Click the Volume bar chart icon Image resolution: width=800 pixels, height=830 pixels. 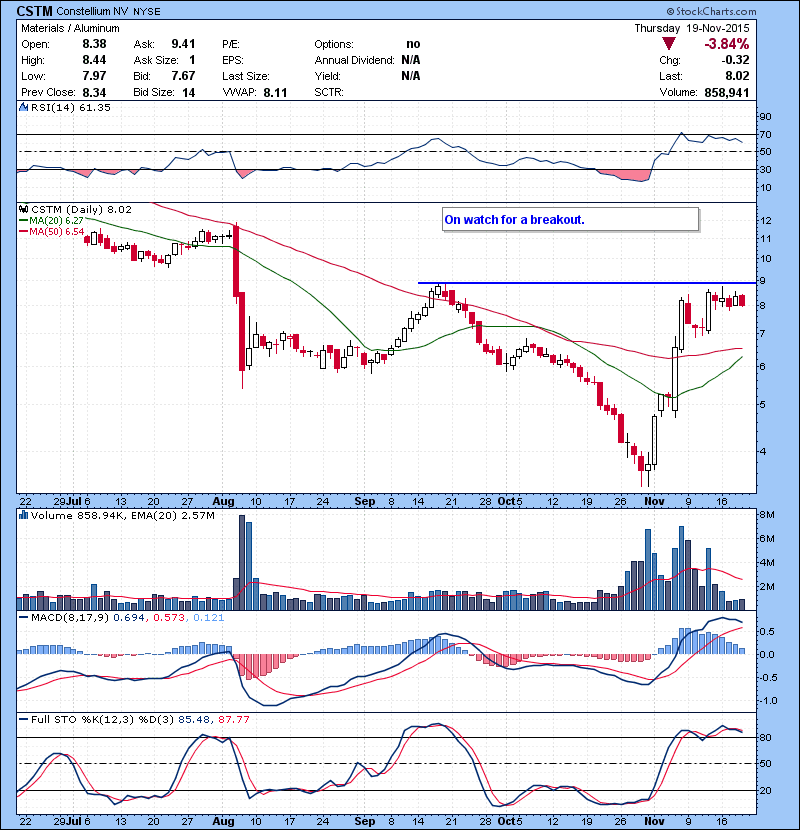click(x=23, y=515)
